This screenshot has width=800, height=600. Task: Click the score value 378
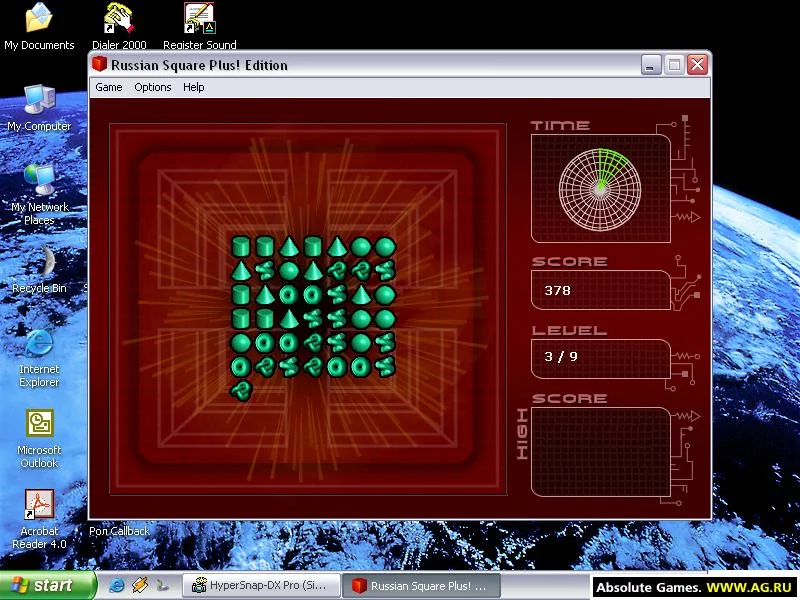point(557,290)
